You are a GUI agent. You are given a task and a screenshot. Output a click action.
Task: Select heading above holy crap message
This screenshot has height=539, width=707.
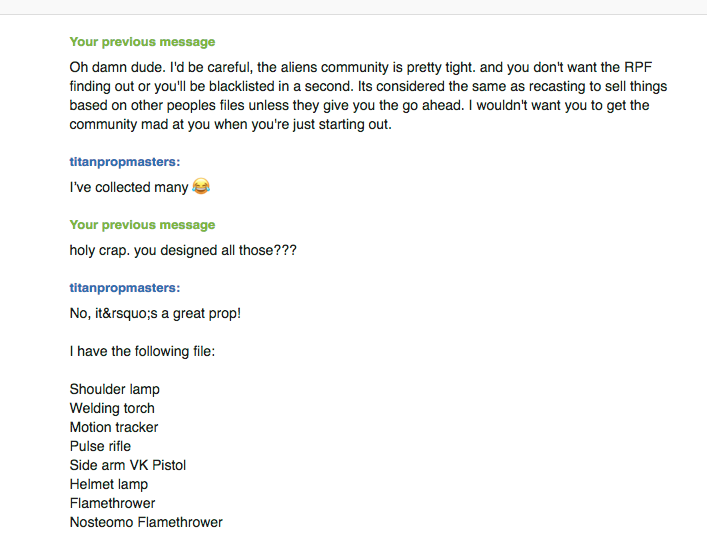tap(142, 225)
